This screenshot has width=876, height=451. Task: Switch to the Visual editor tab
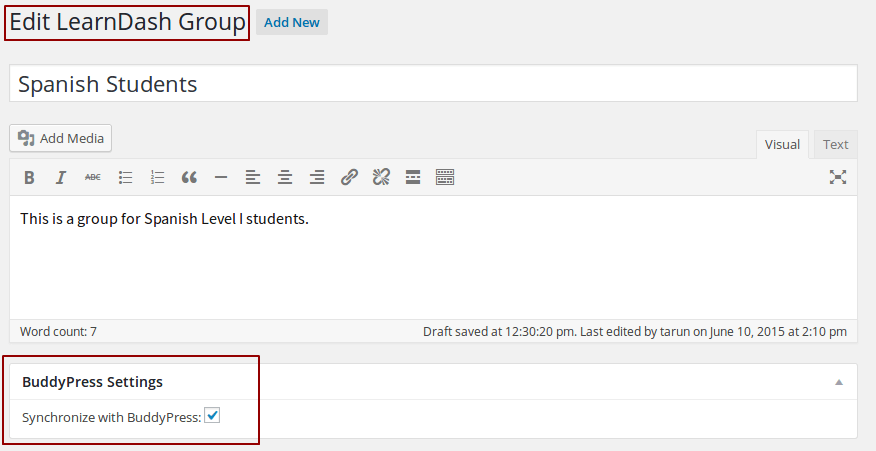(782, 144)
